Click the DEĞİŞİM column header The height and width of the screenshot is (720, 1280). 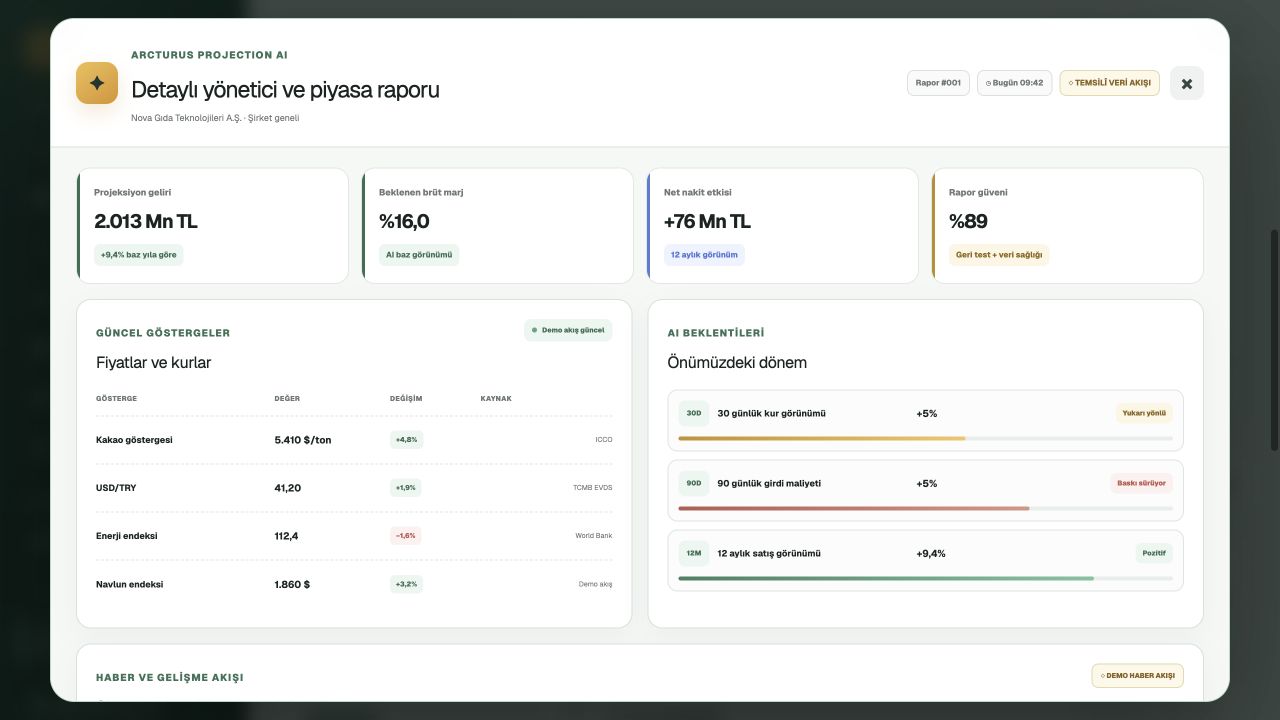pos(406,398)
